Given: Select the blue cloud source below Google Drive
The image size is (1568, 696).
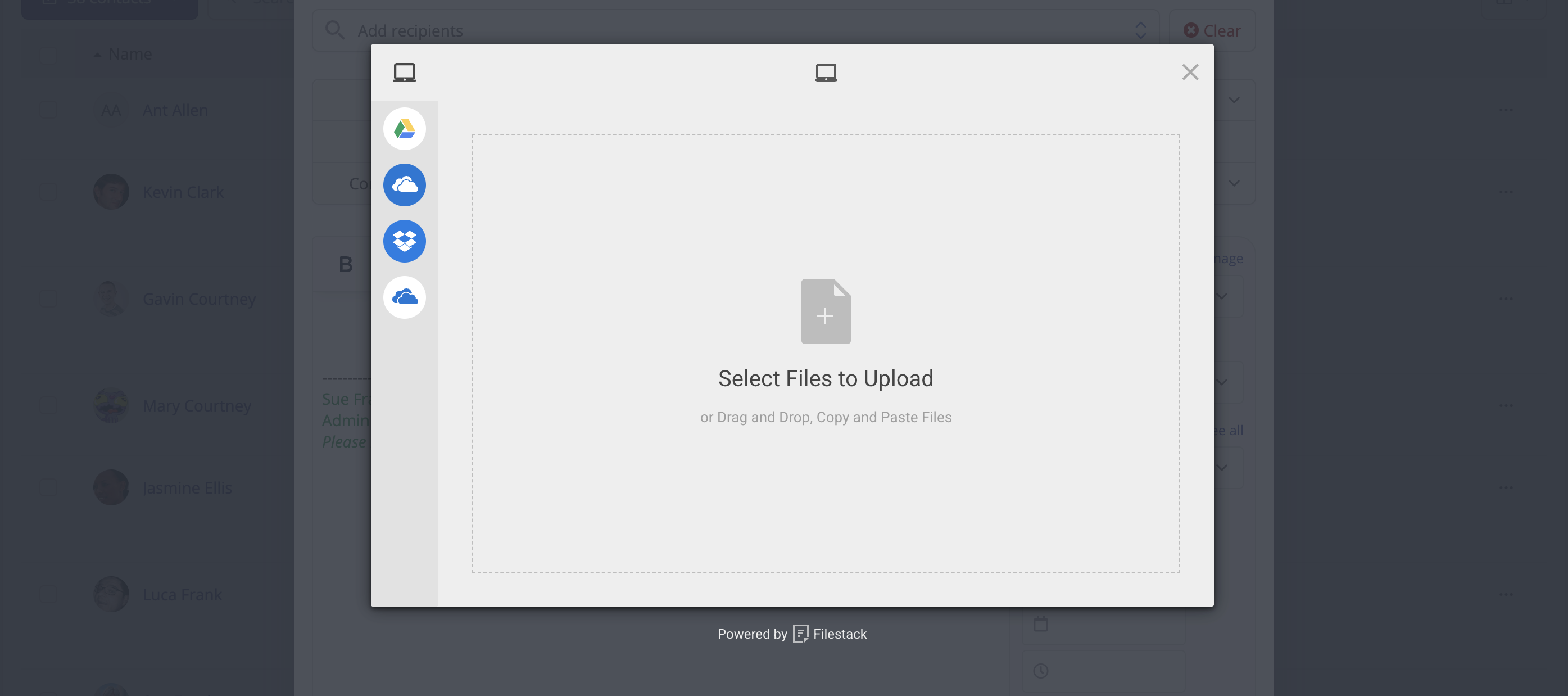Looking at the screenshot, I should click(404, 184).
